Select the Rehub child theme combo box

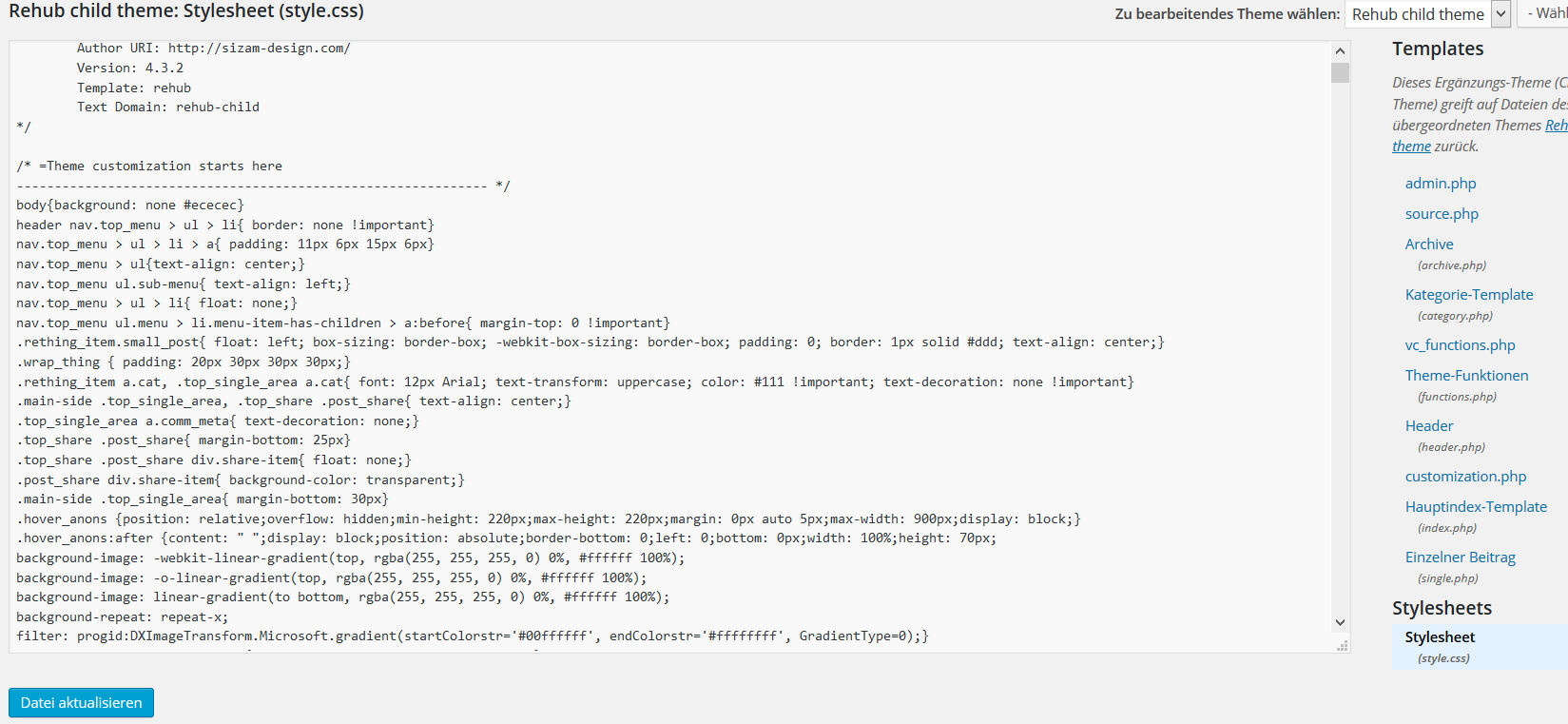point(1427,14)
